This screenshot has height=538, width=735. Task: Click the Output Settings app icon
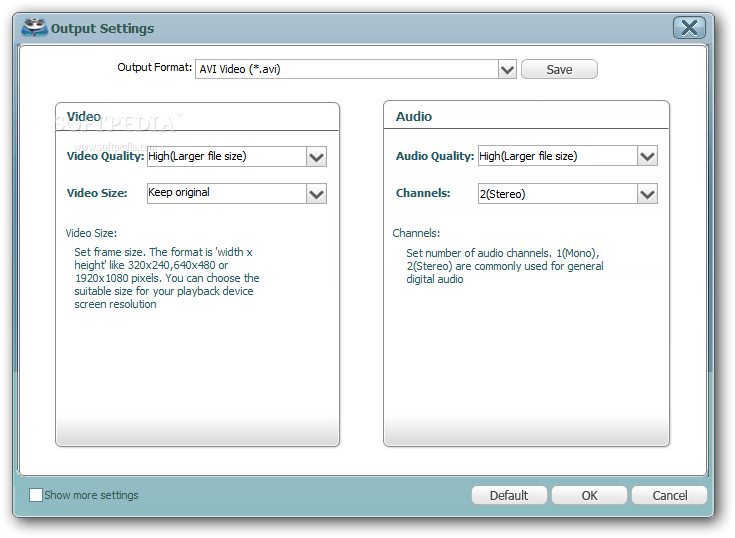pos(34,28)
